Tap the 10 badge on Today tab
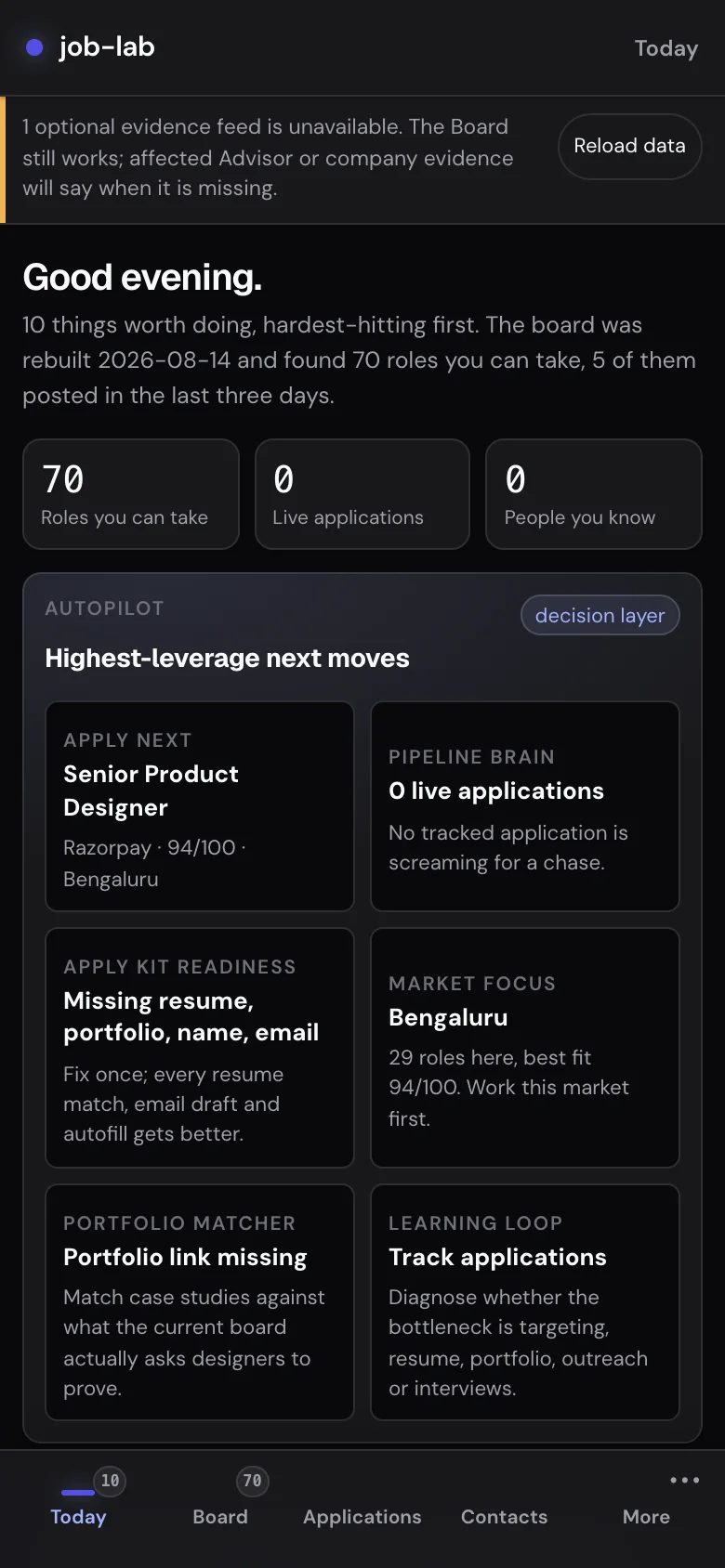Screen dimensions: 725x1568 [110, 1481]
